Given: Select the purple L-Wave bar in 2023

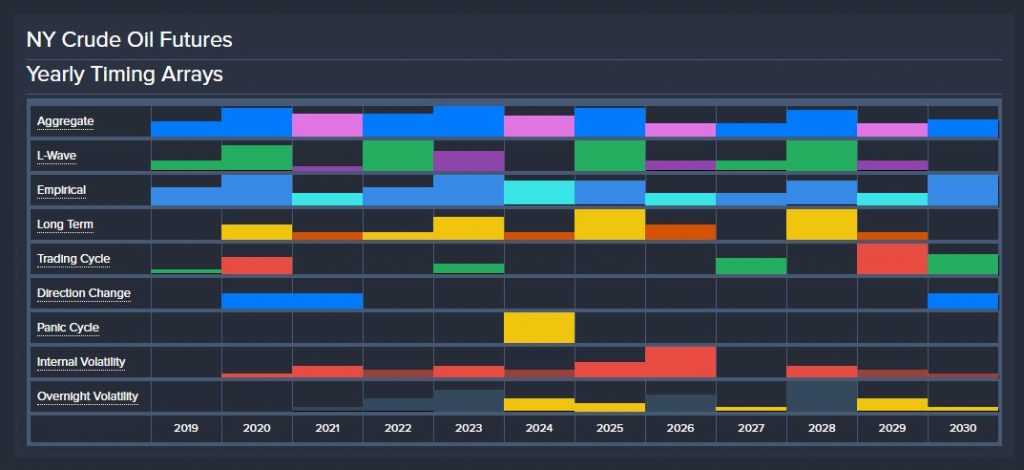Looking at the screenshot, I should pyautogui.click(x=469, y=161).
